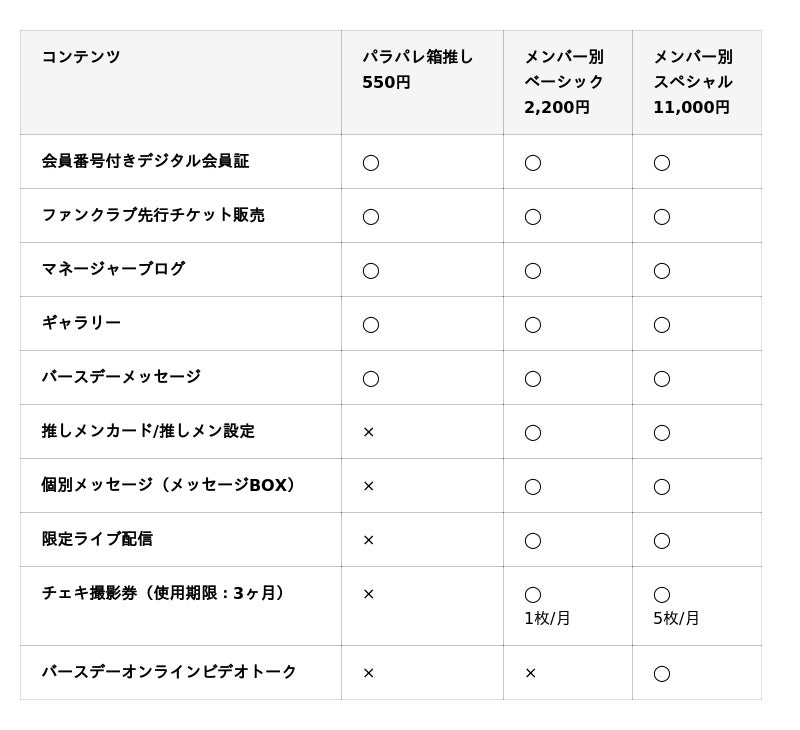Click the circle for パラパレ箱推し デジタル会員証
Screen dimensions: 800x730
[x=370, y=163]
